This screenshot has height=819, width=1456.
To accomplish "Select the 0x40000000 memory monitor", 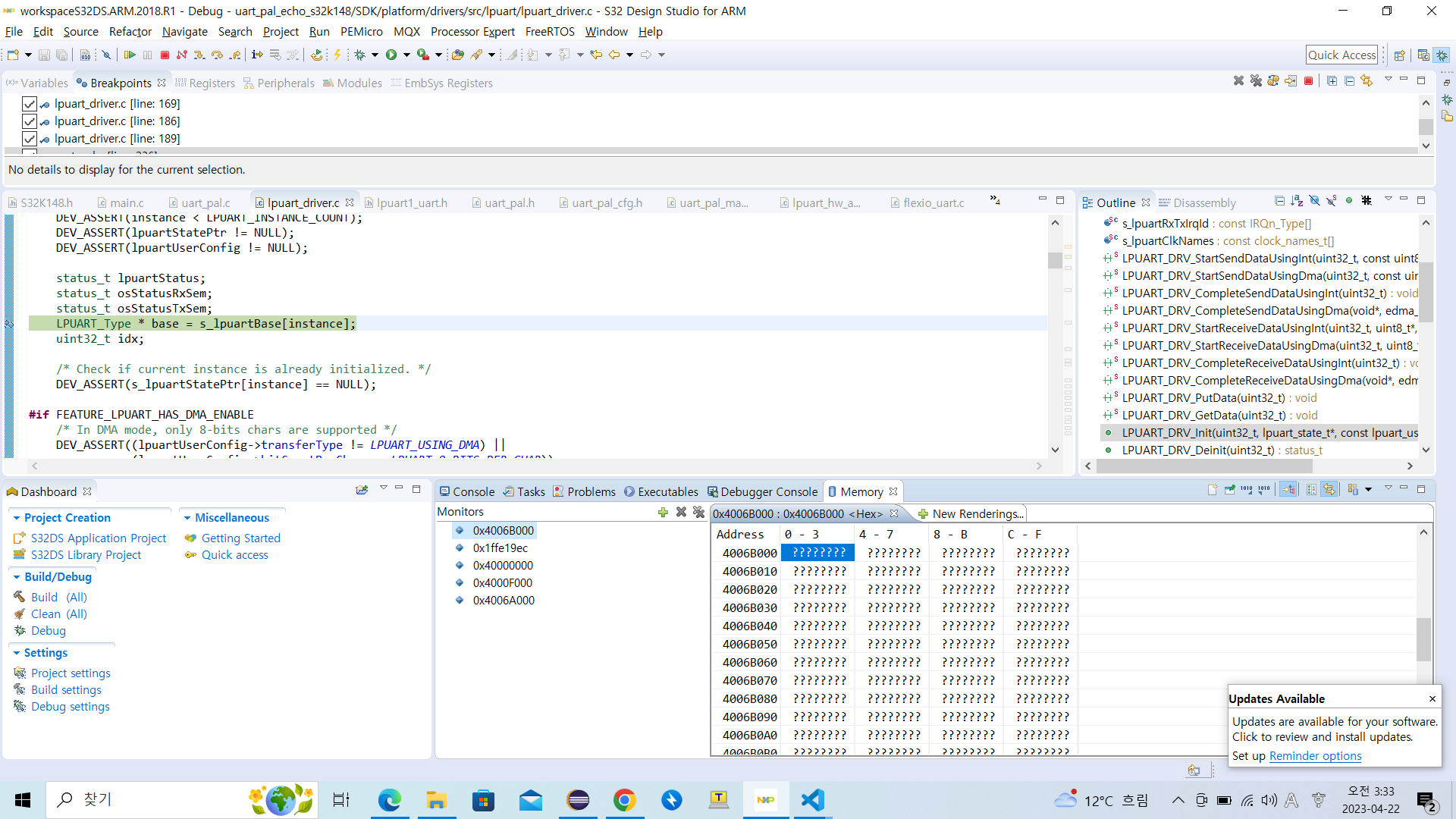I will (x=503, y=565).
